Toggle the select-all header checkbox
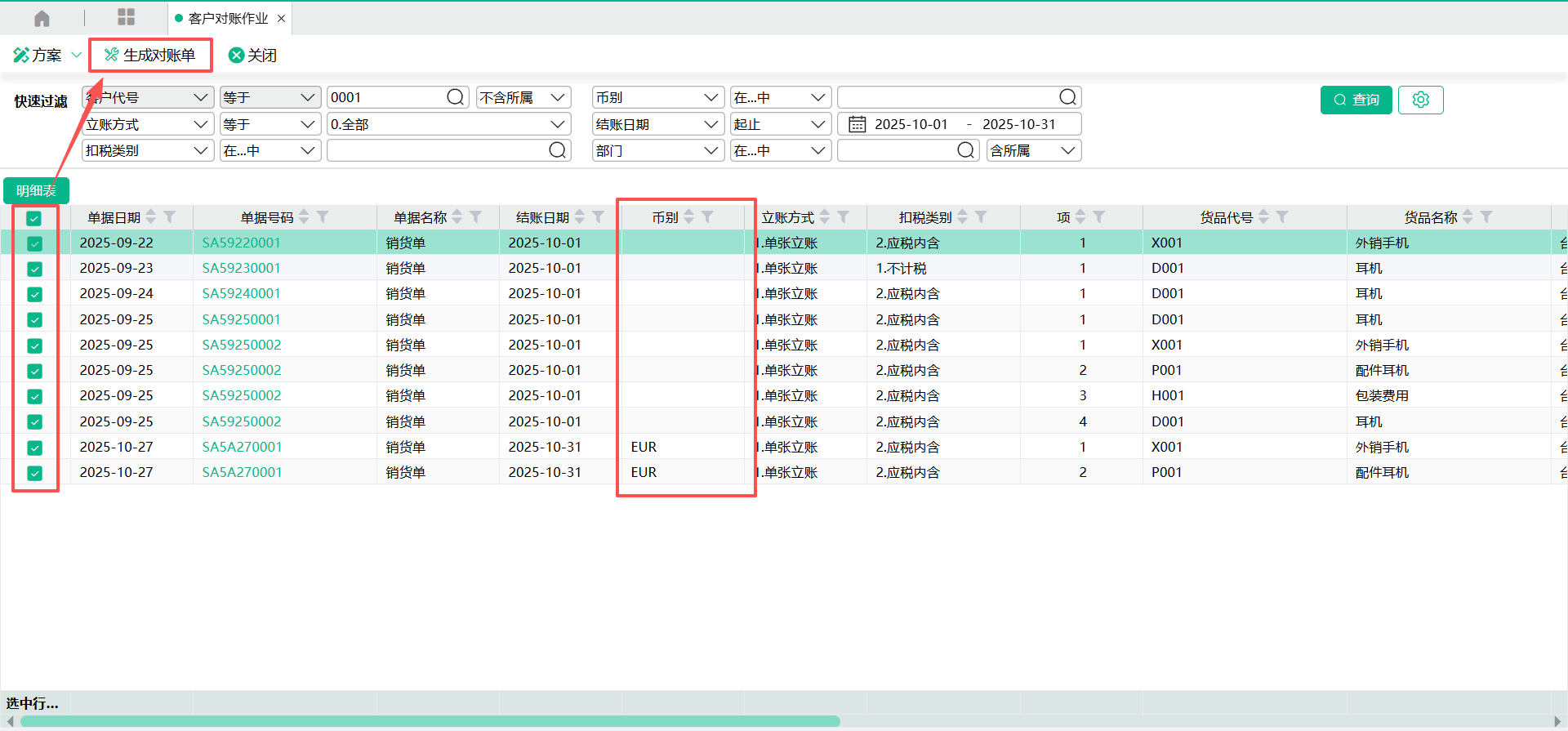Screen dimensions: 1568x731 (34, 218)
